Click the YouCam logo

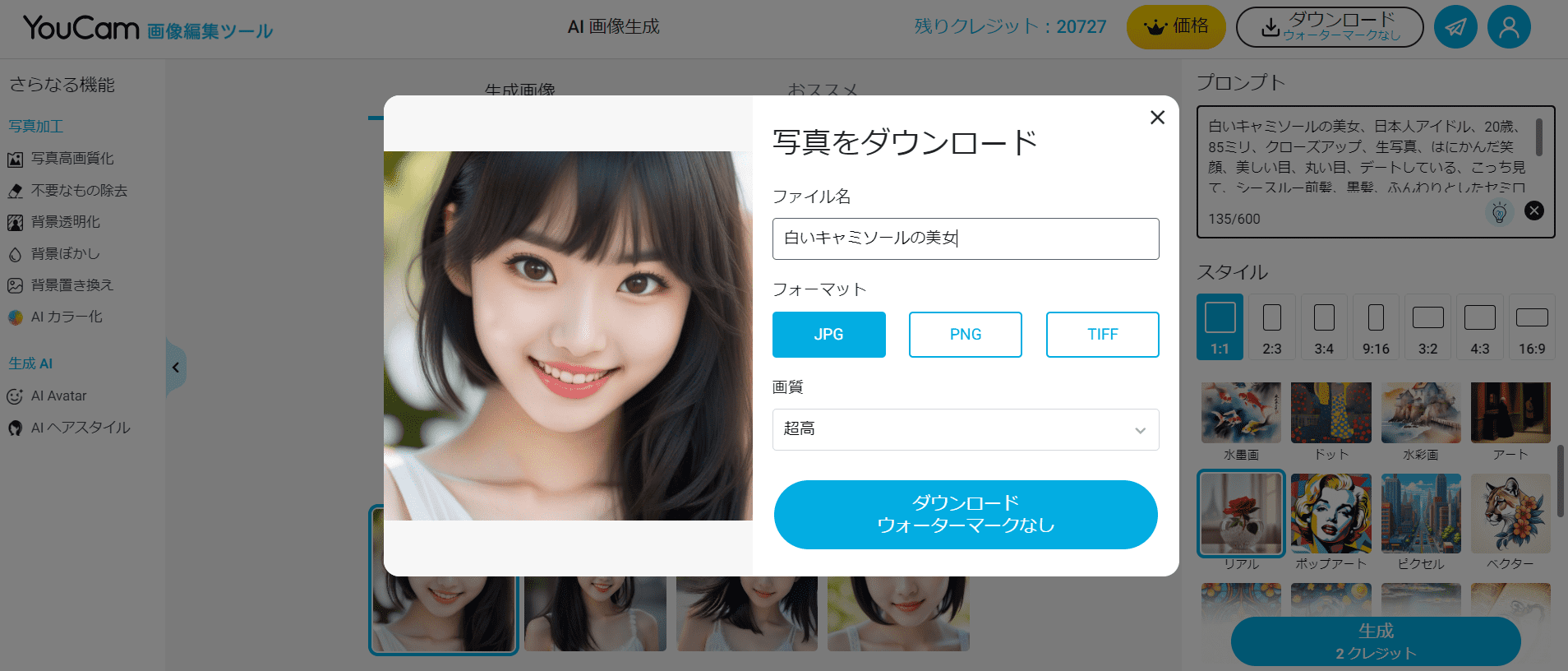pos(81,28)
